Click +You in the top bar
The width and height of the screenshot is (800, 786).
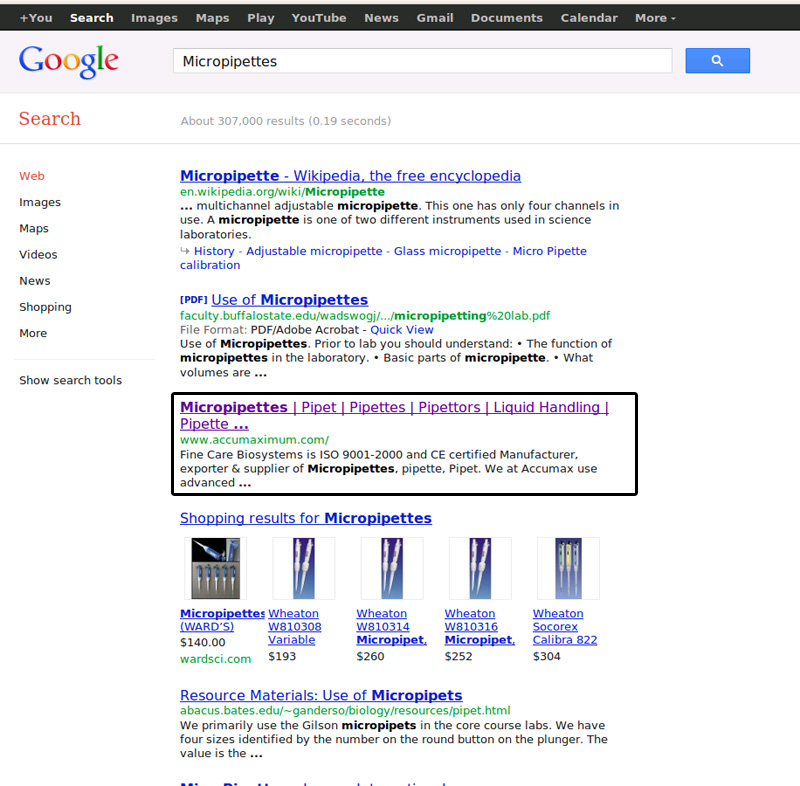(36, 18)
